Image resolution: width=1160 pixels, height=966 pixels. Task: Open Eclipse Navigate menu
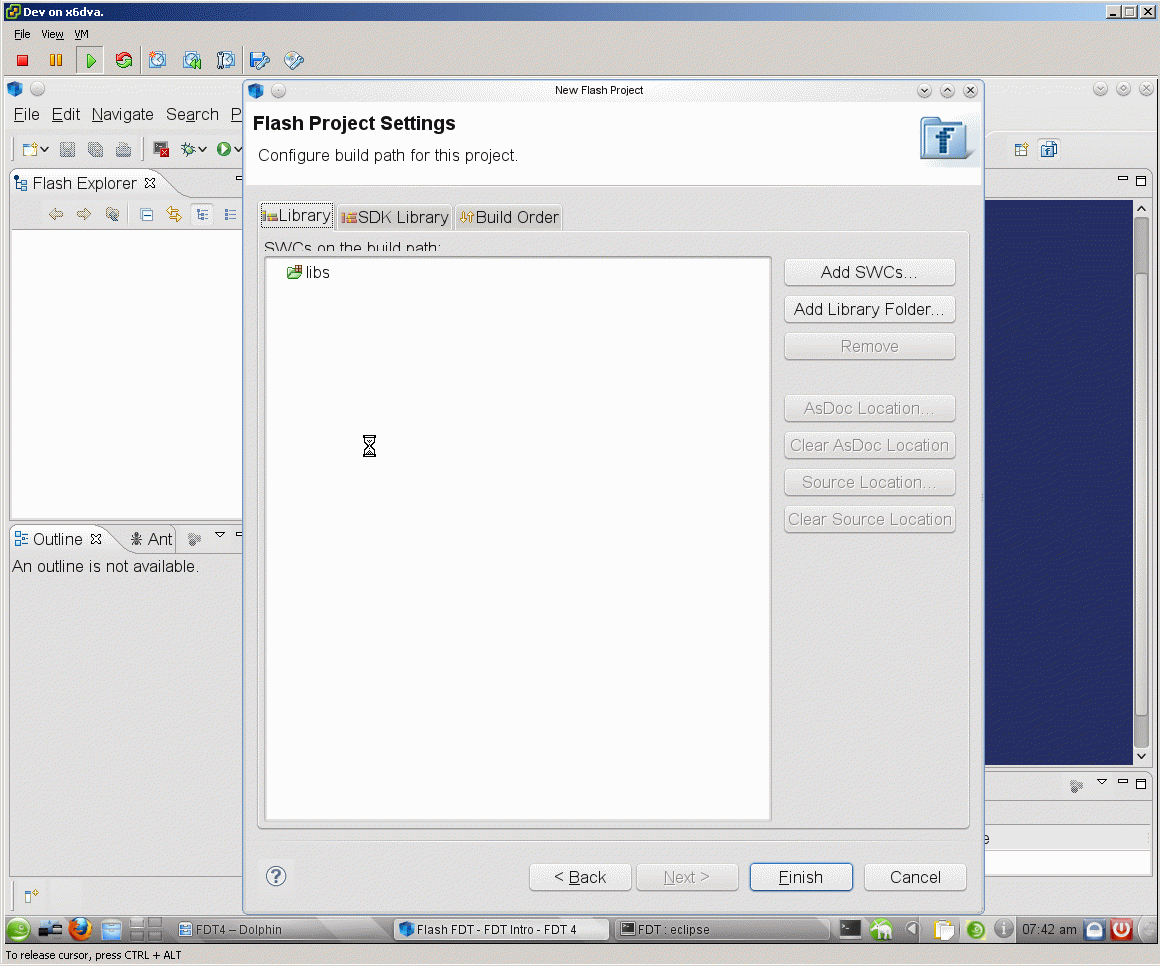[123, 115]
